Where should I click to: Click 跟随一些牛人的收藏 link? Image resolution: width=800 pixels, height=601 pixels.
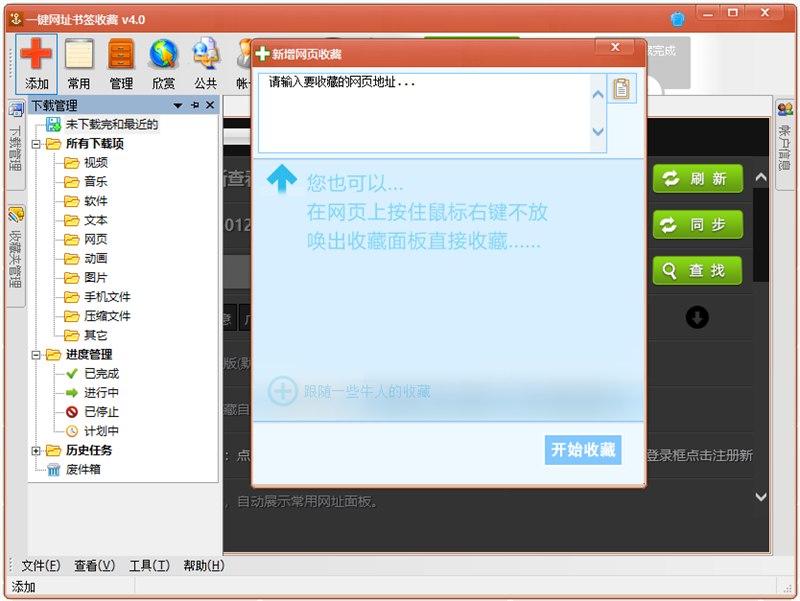(367, 392)
